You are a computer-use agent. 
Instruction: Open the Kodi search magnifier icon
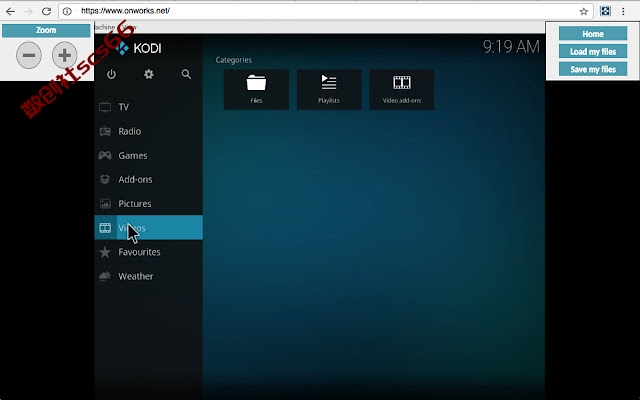tap(186, 74)
